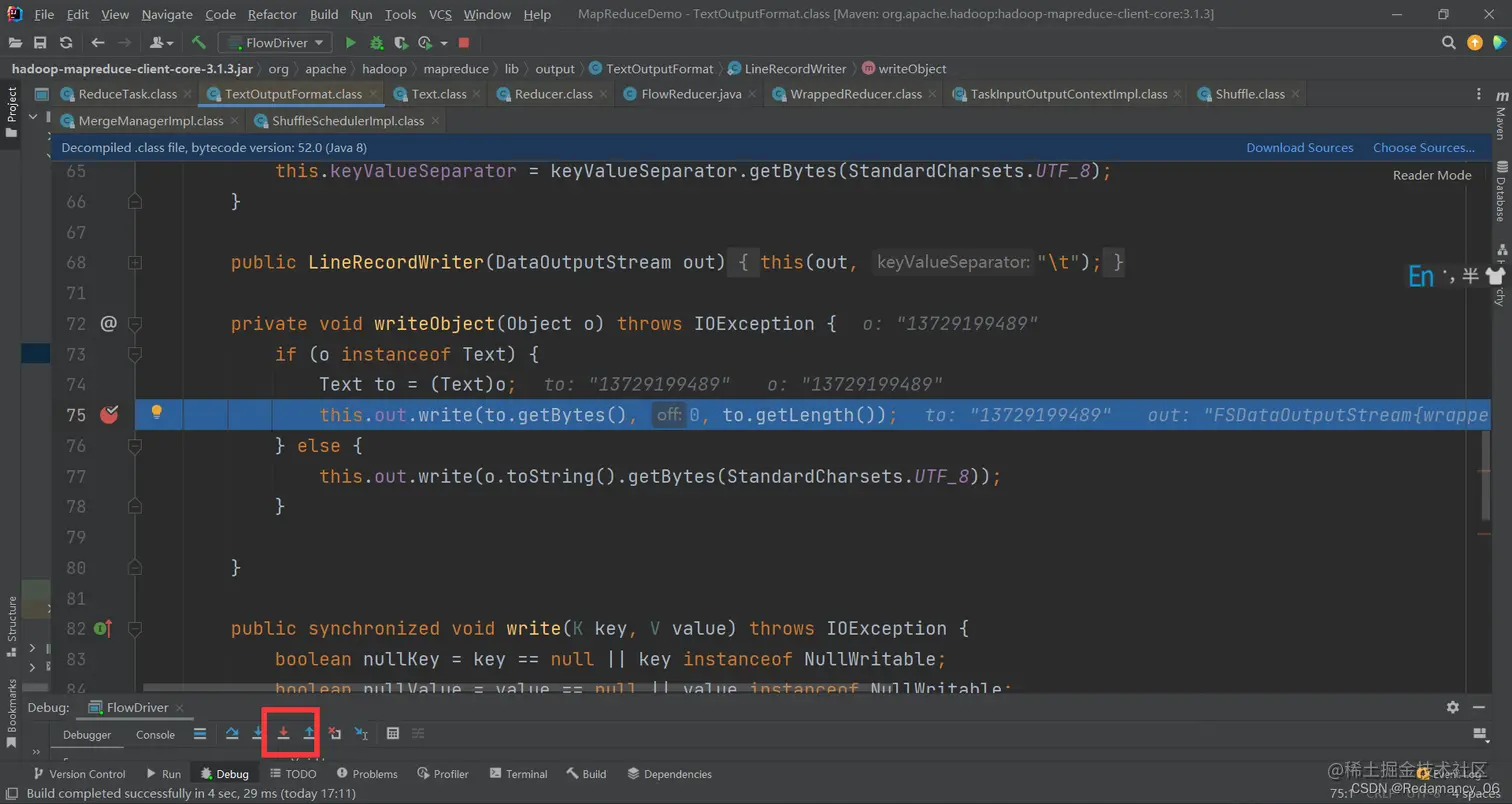Viewport: 1512px width, 804px height.
Task: Click the red Force Step Into icon
Action: (284, 734)
